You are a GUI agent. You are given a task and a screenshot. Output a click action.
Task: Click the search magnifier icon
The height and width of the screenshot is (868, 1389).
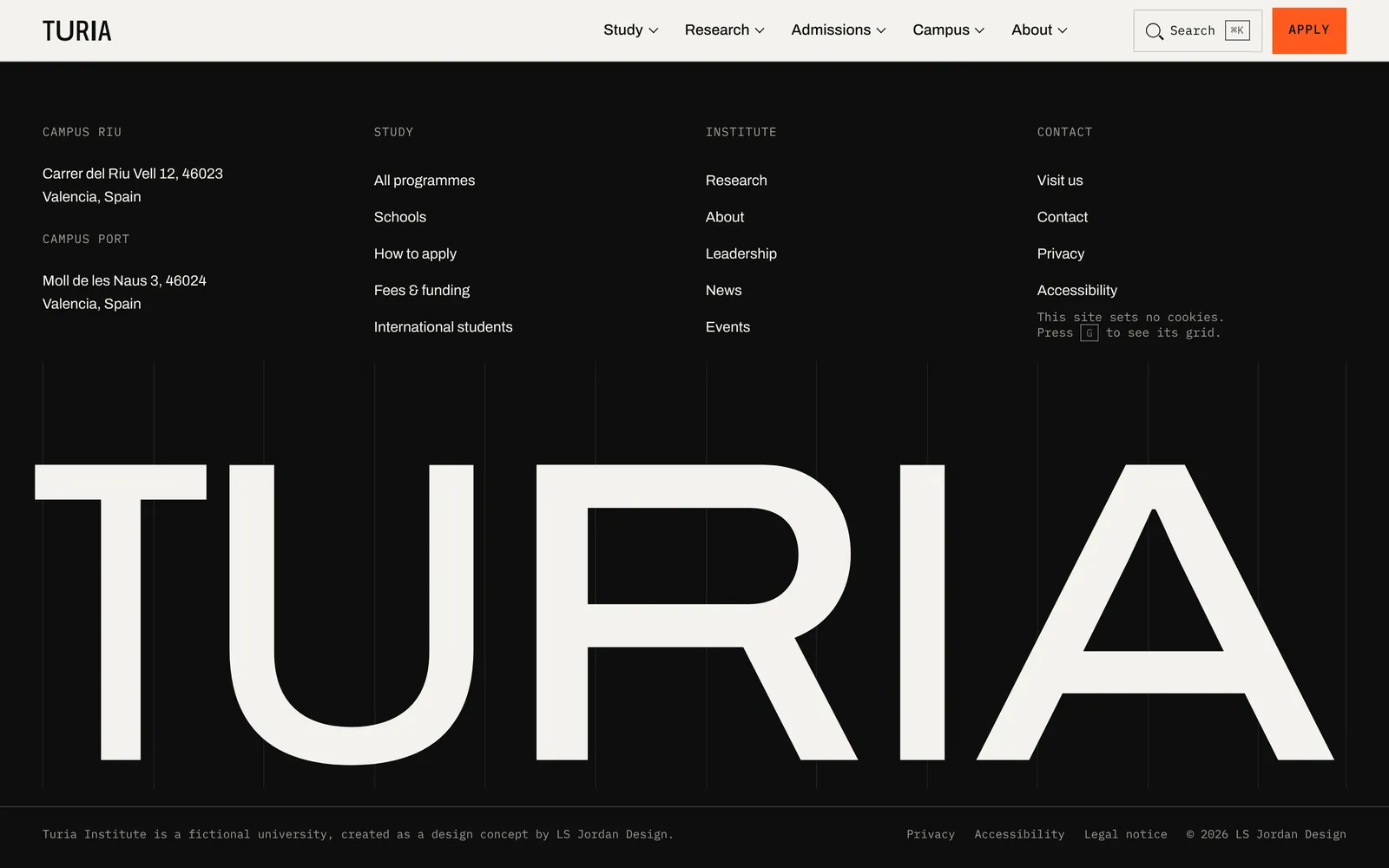click(1154, 31)
